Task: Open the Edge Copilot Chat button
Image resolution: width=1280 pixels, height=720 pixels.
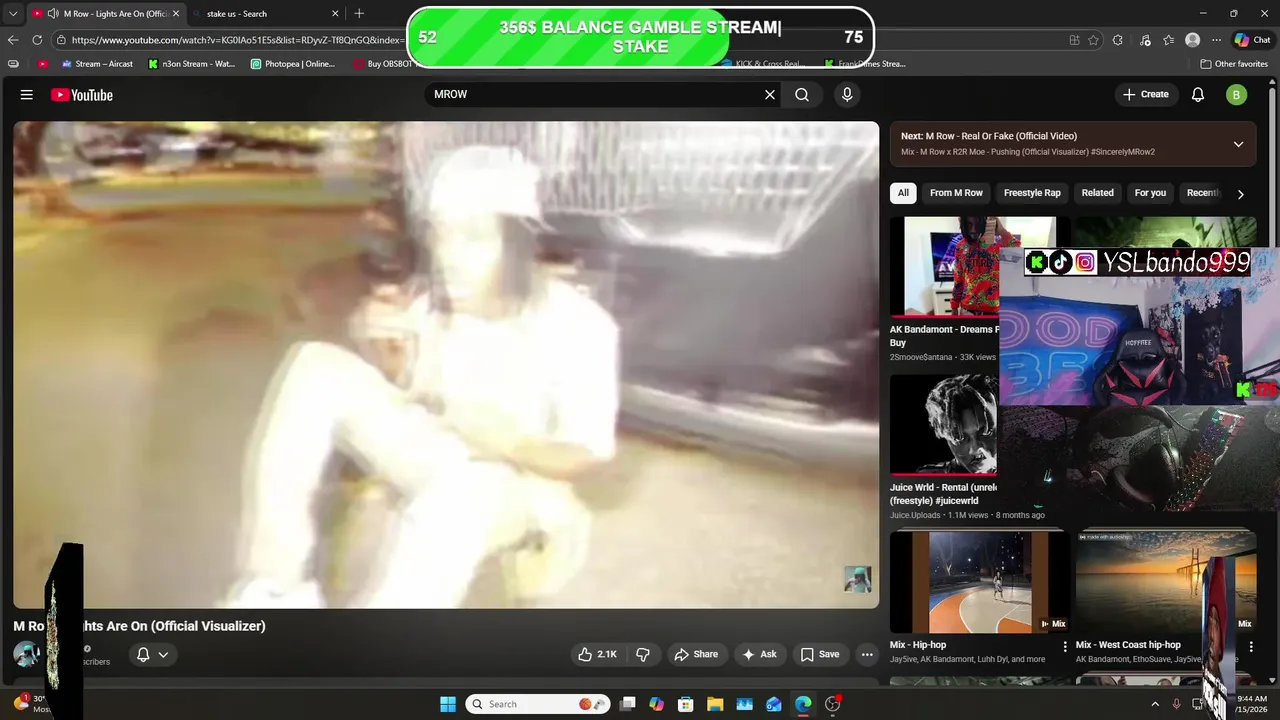Action: (1253, 40)
